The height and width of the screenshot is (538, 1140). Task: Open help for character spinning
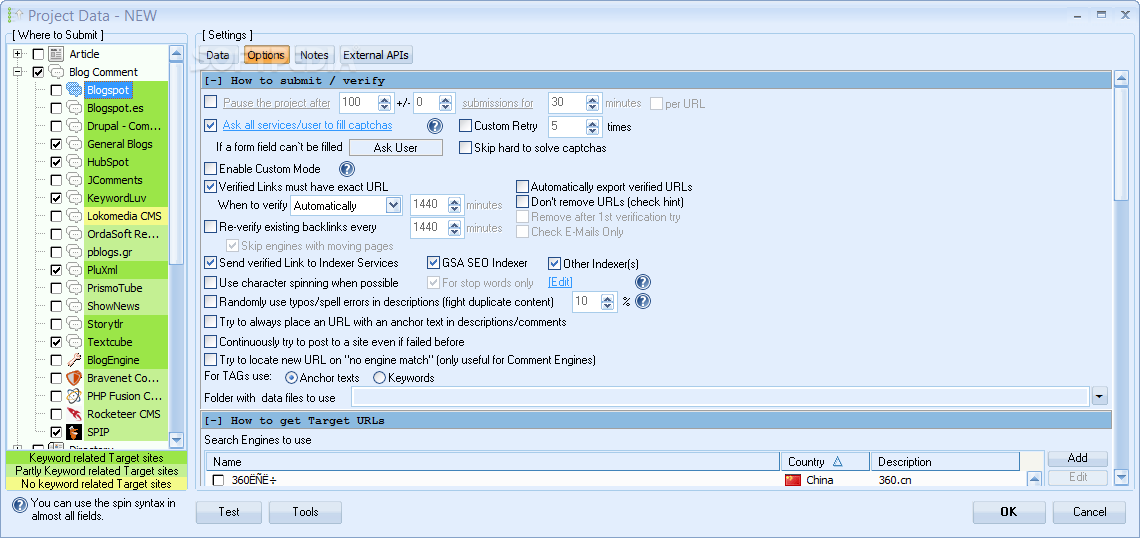pyautogui.click(x=643, y=282)
